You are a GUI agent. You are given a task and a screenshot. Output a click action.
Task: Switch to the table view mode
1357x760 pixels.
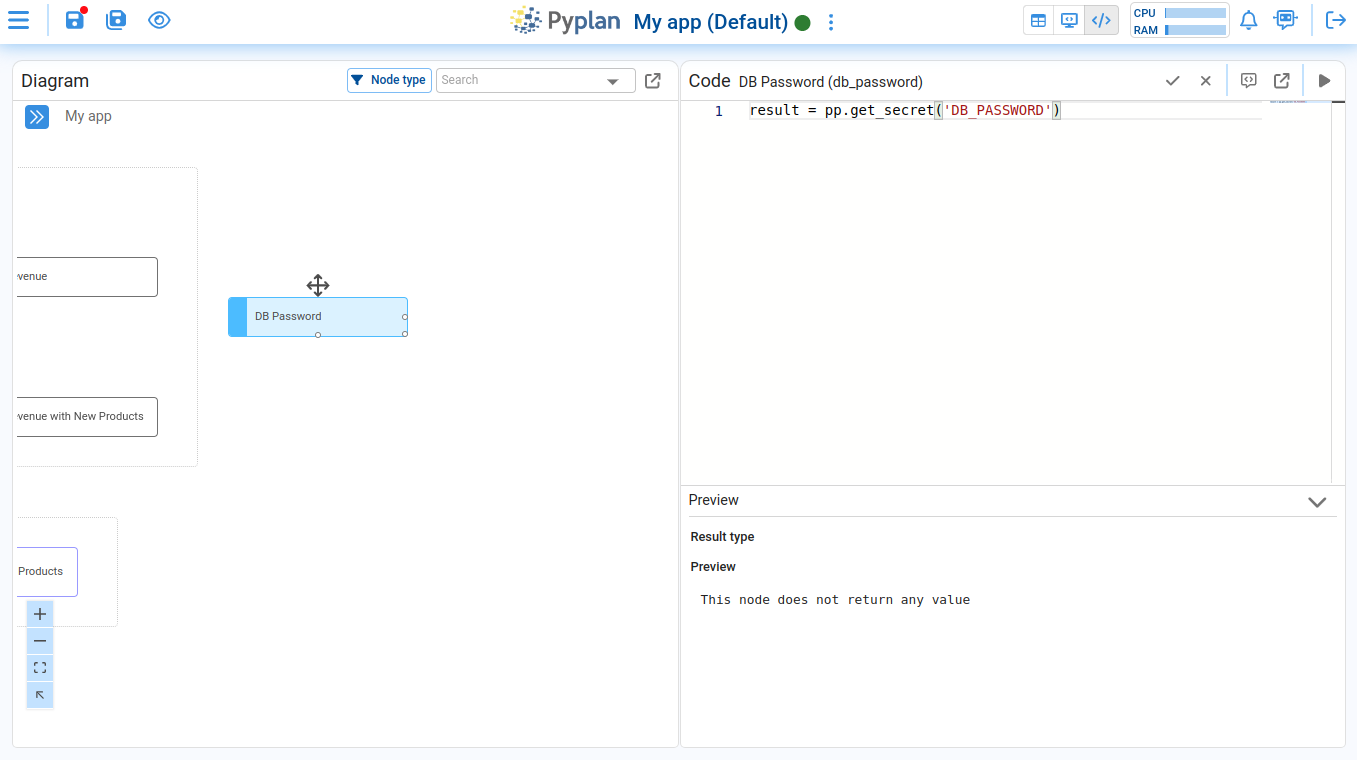1039,20
